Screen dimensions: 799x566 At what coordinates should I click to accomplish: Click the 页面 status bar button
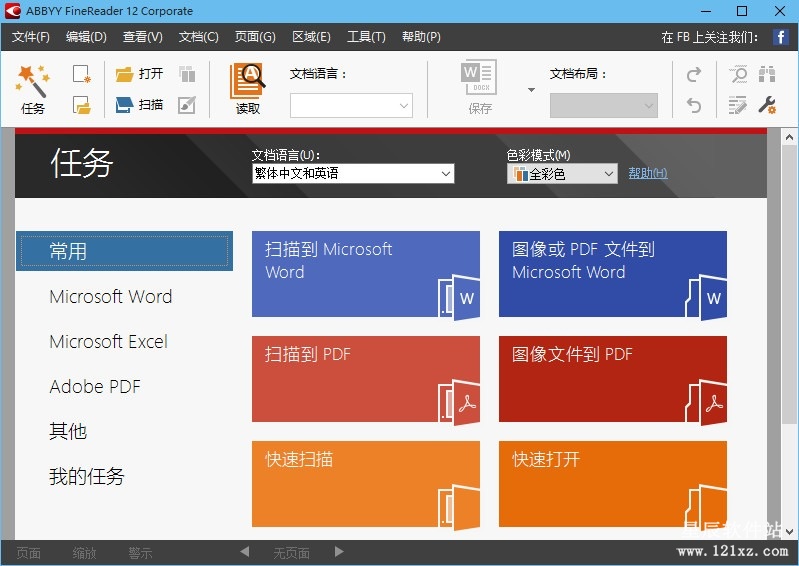[x=29, y=553]
